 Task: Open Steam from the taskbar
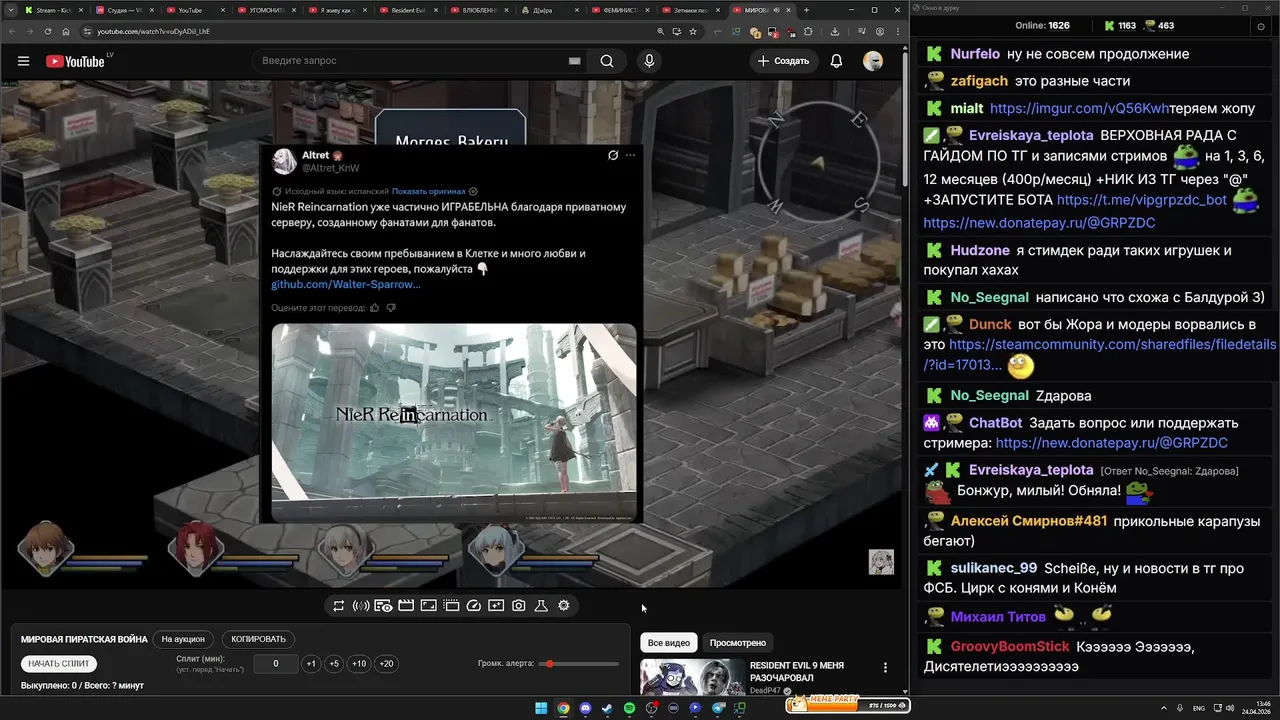pos(607,708)
